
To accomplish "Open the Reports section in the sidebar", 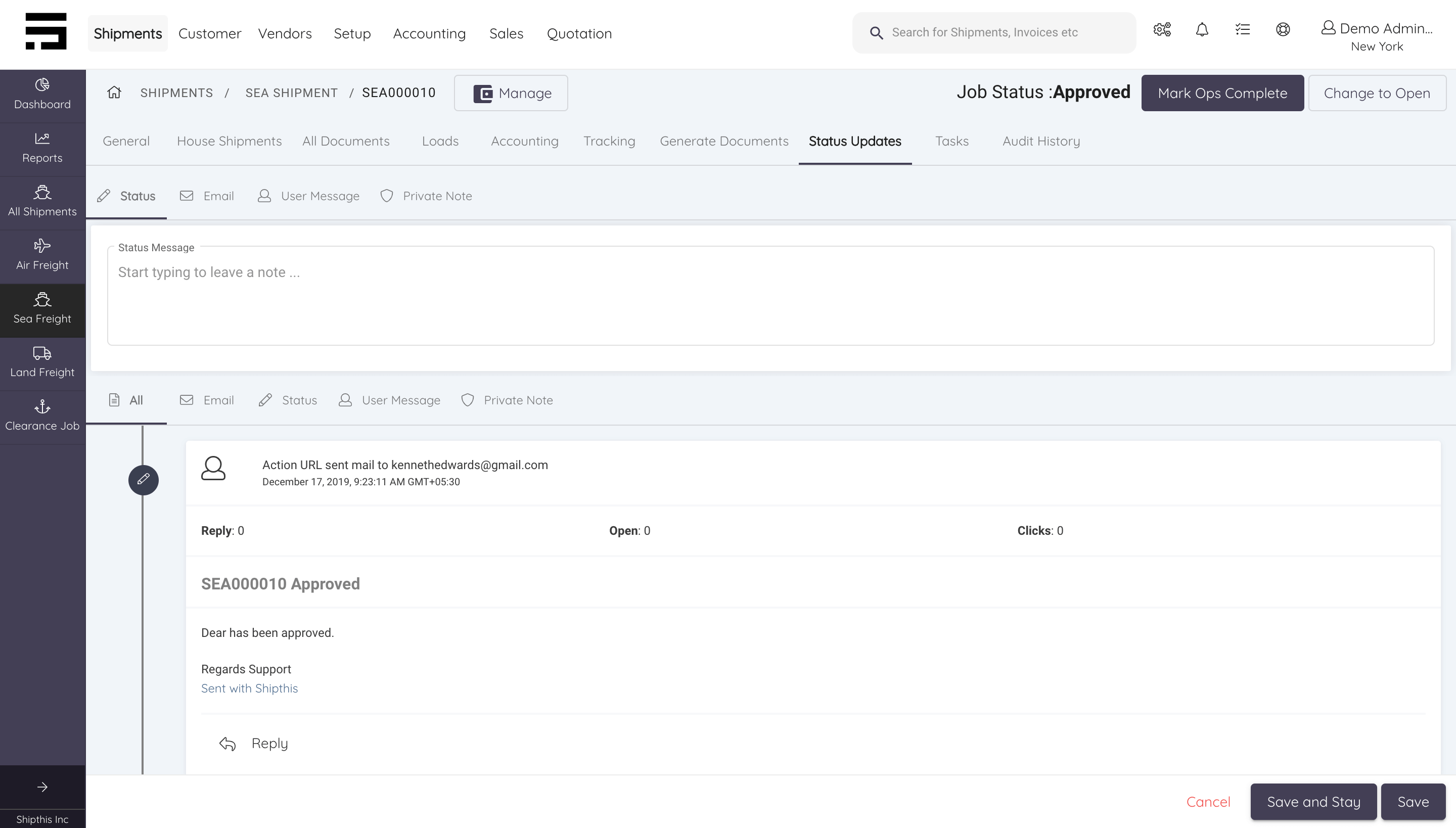I will [42, 148].
